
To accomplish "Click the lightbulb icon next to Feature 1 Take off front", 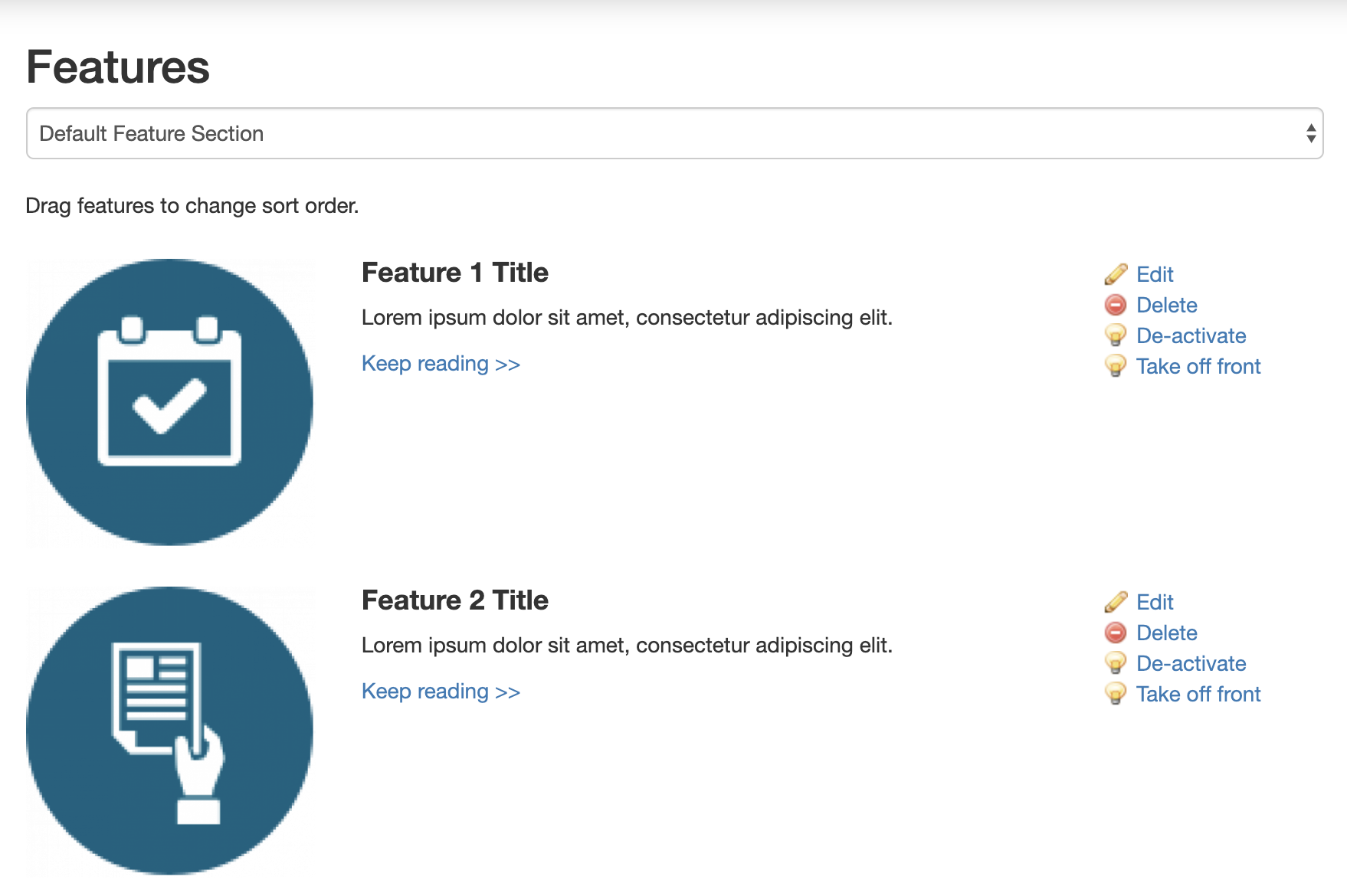I will [x=1116, y=366].
